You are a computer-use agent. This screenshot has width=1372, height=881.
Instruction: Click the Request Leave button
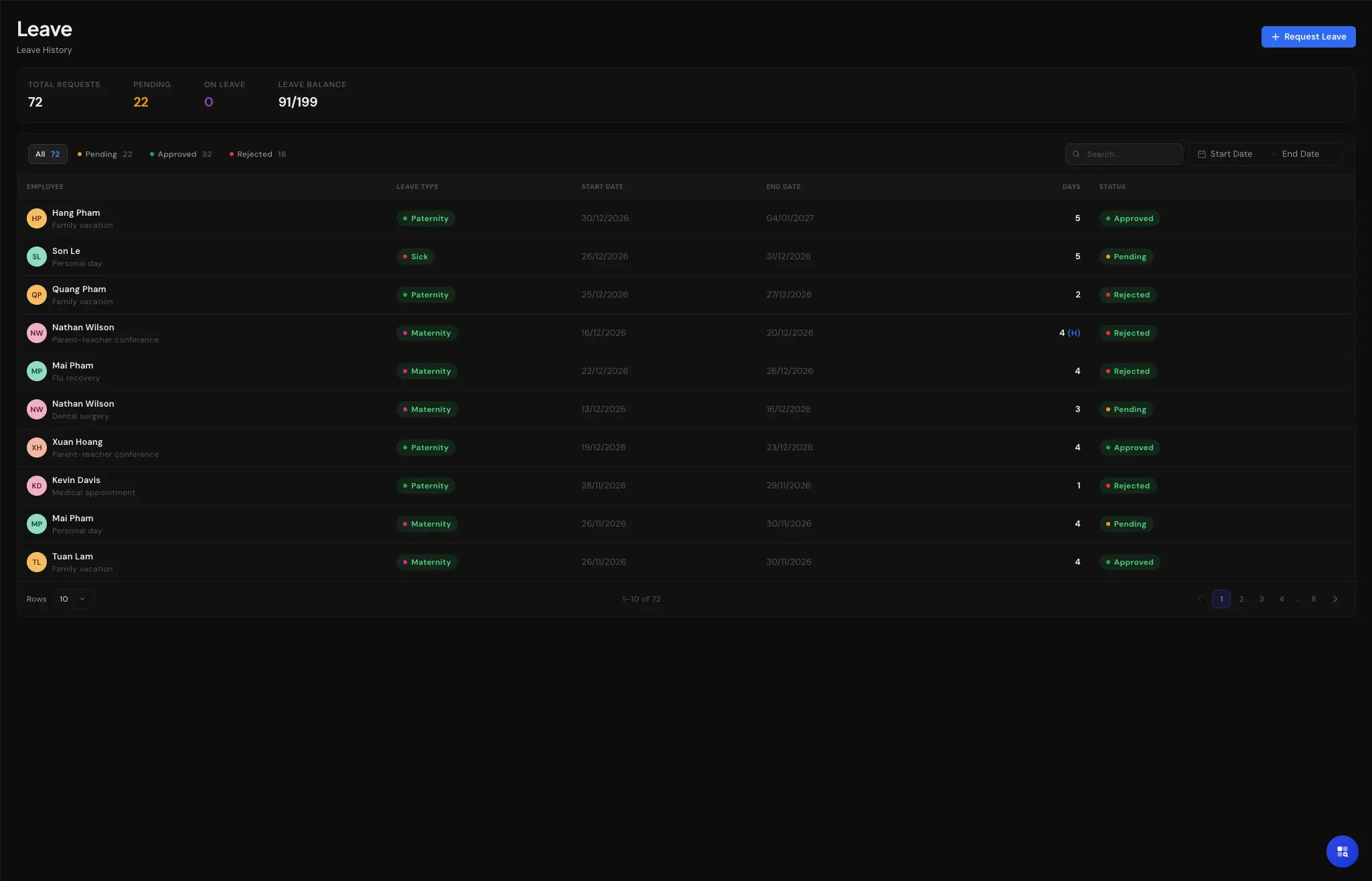1308,37
